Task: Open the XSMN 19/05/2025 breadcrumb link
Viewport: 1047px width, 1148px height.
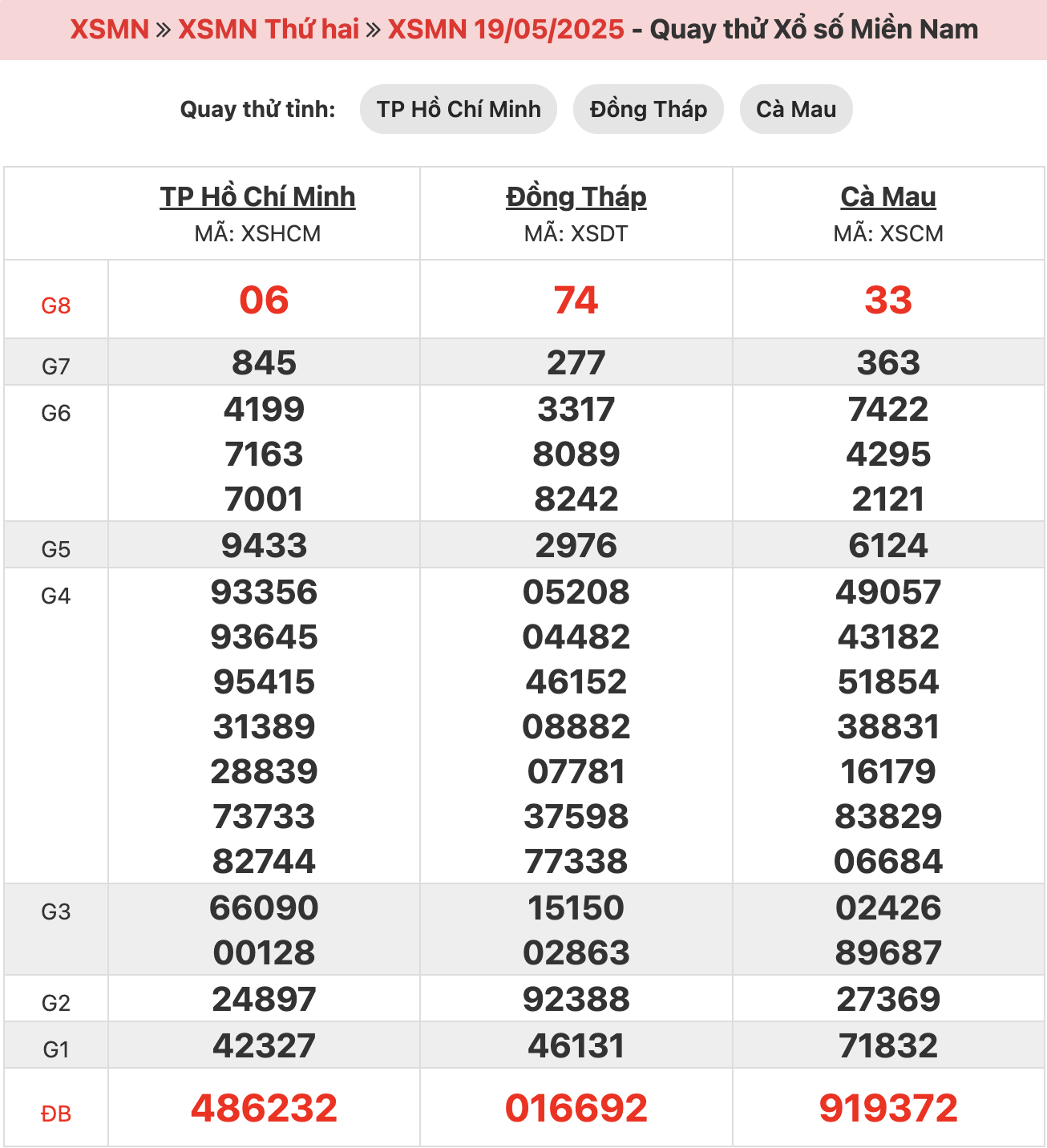Action: [506, 30]
